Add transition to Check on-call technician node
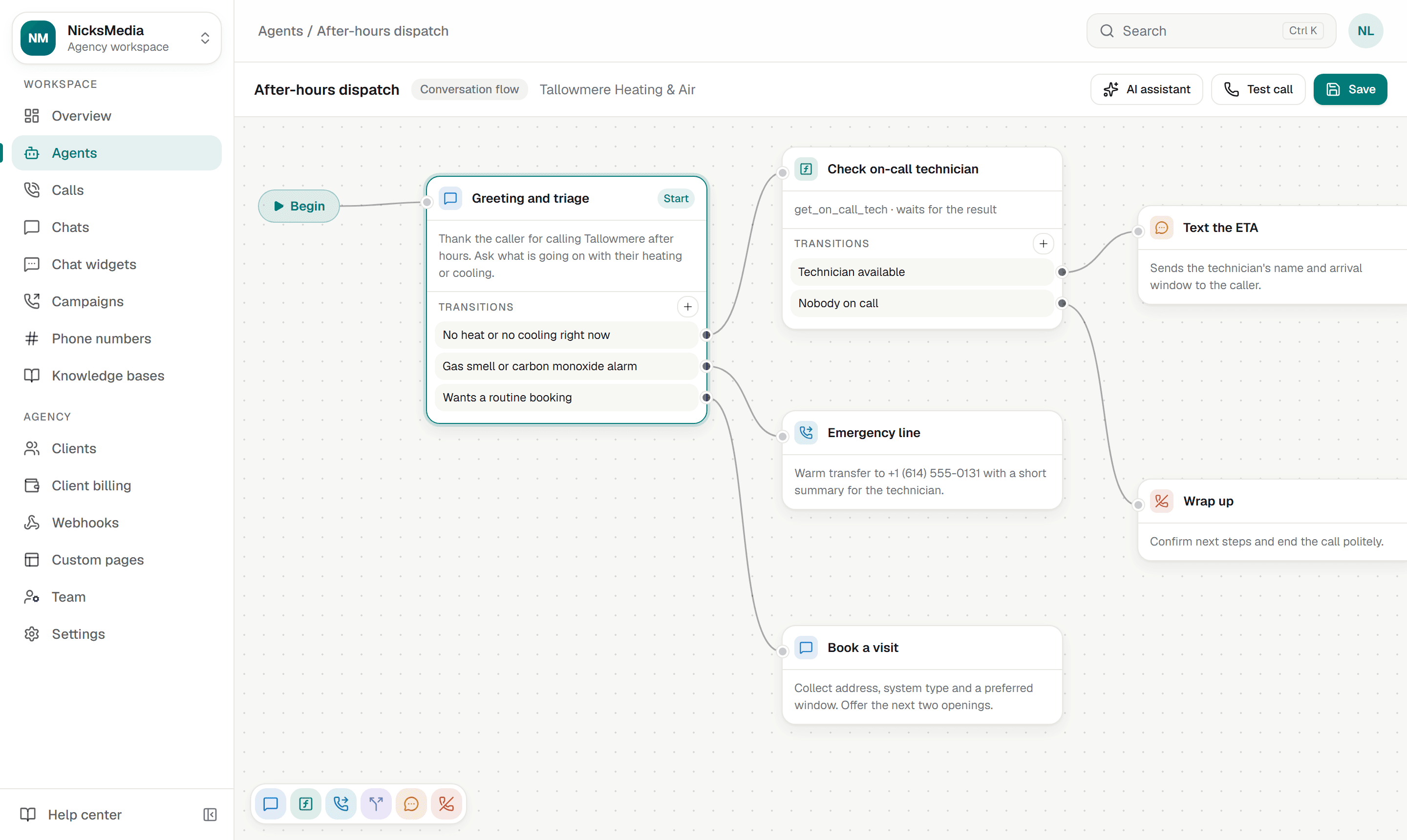1407x840 pixels. (1043, 243)
